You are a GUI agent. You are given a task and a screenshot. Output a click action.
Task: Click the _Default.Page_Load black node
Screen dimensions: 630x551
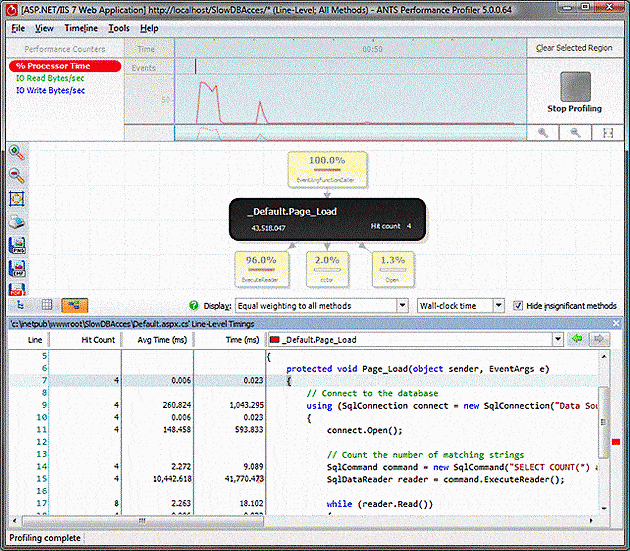[327, 219]
